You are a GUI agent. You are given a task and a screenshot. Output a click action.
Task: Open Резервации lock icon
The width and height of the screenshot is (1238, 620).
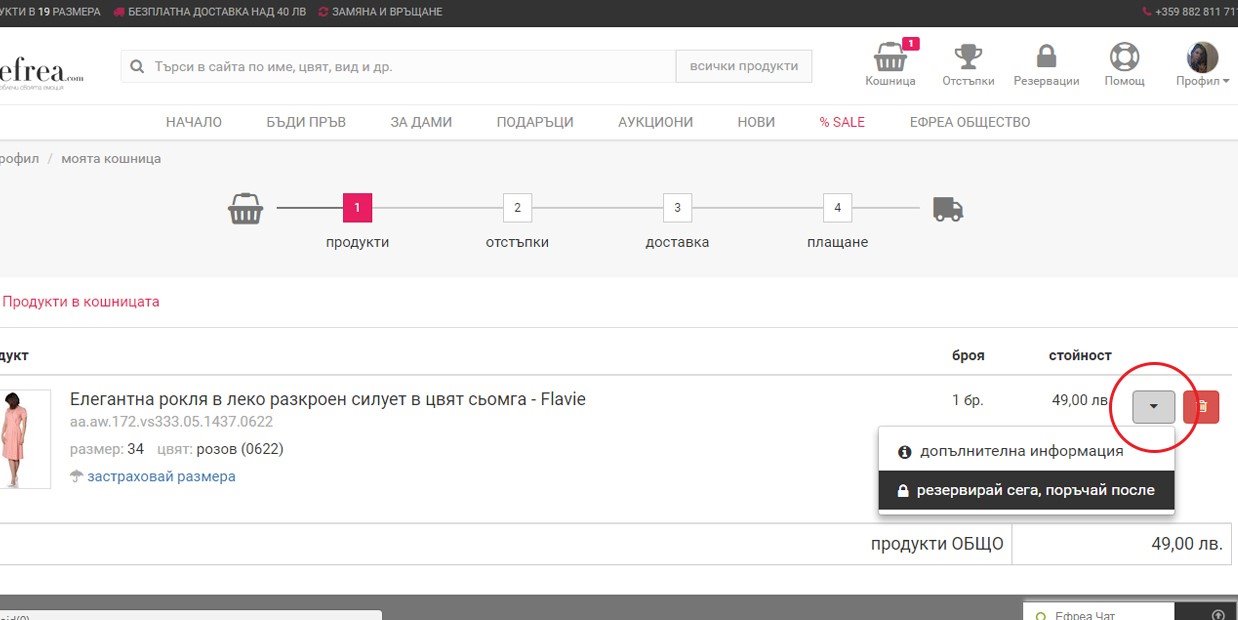1046,64
